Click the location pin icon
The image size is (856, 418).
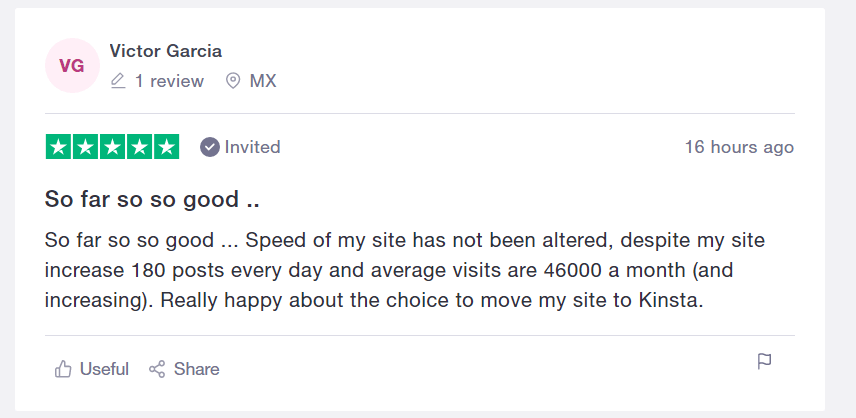(233, 81)
